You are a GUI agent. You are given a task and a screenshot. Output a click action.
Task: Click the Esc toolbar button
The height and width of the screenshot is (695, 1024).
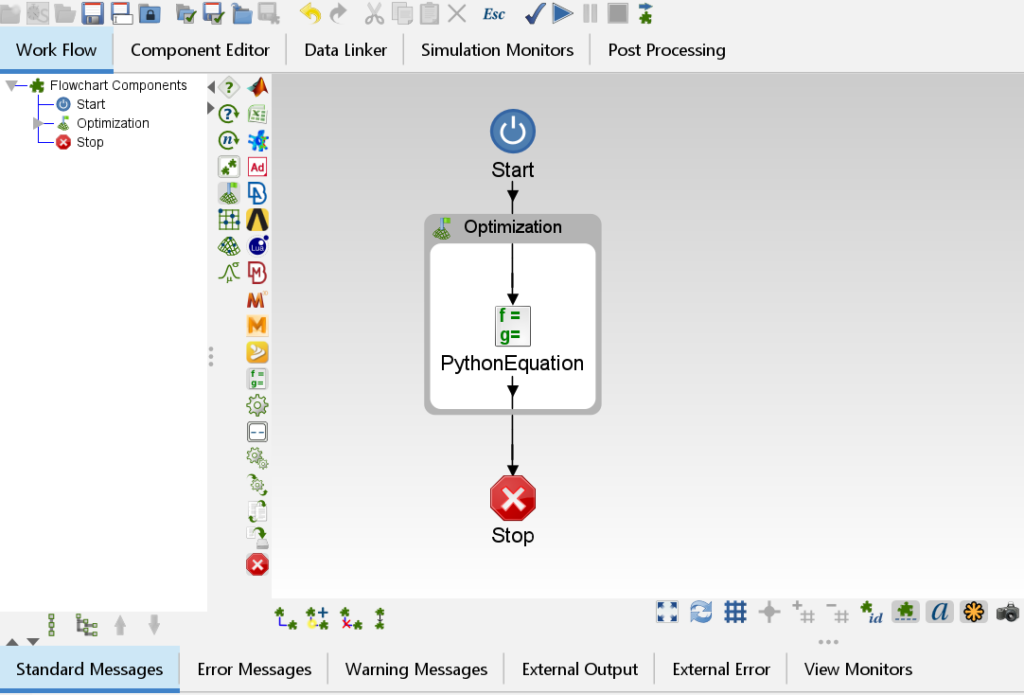point(494,14)
